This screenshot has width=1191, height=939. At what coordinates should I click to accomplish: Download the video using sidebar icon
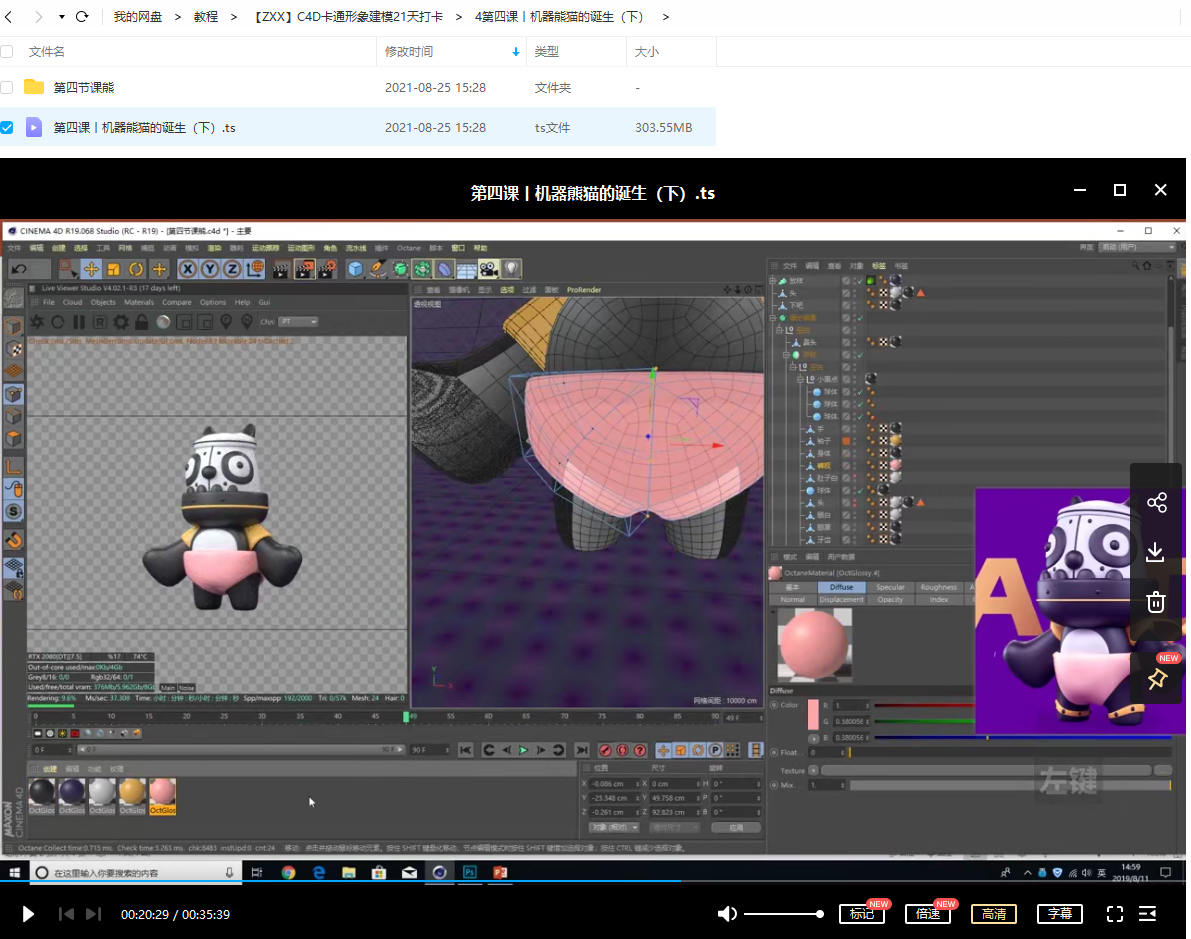[1156, 552]
